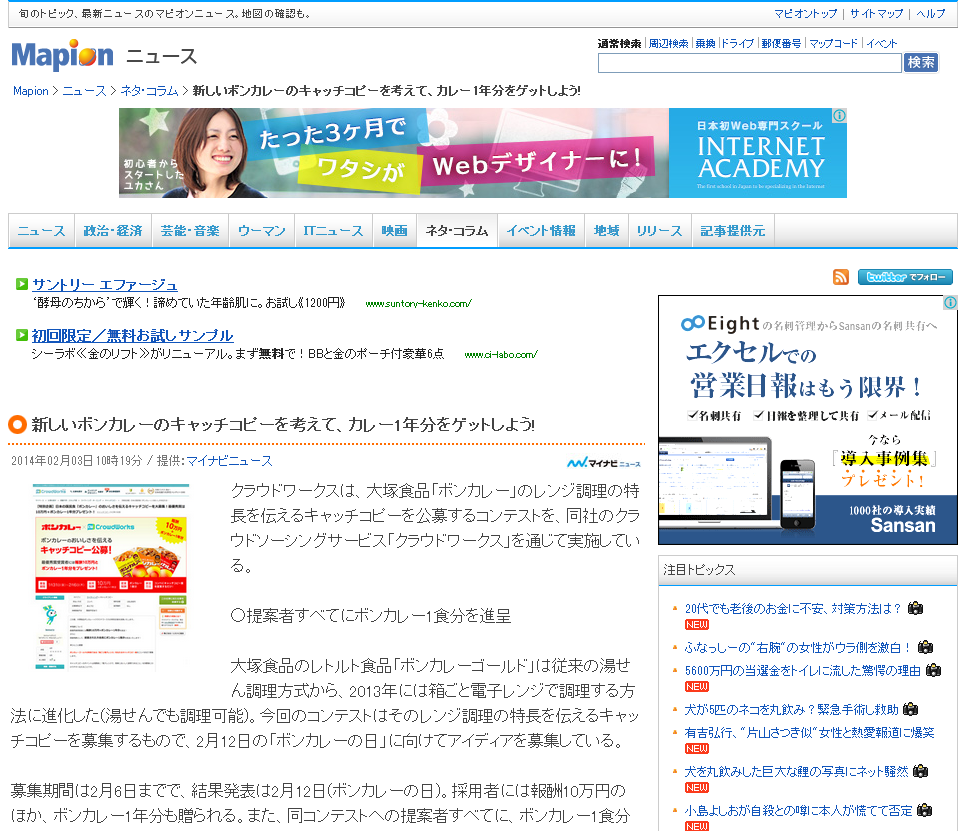Viewport: 968px width, 831px height.
Task: Open the サイトマップ link
Action: coord(876,14)
